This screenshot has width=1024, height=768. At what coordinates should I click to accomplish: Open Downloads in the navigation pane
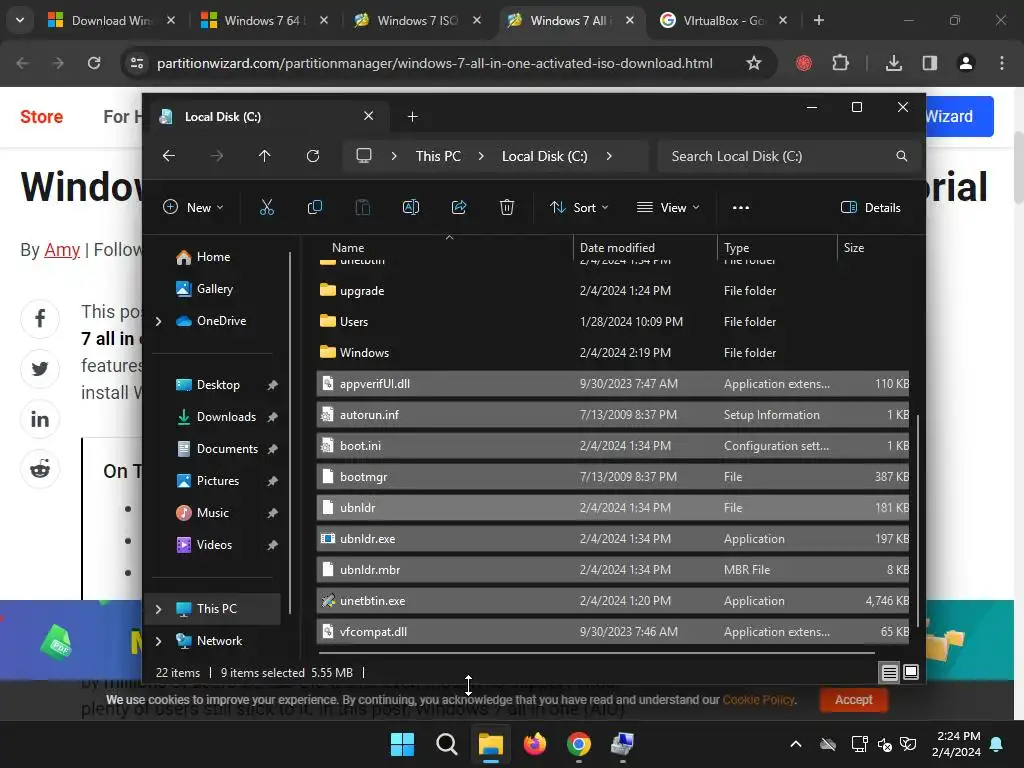tap(226, 417)
